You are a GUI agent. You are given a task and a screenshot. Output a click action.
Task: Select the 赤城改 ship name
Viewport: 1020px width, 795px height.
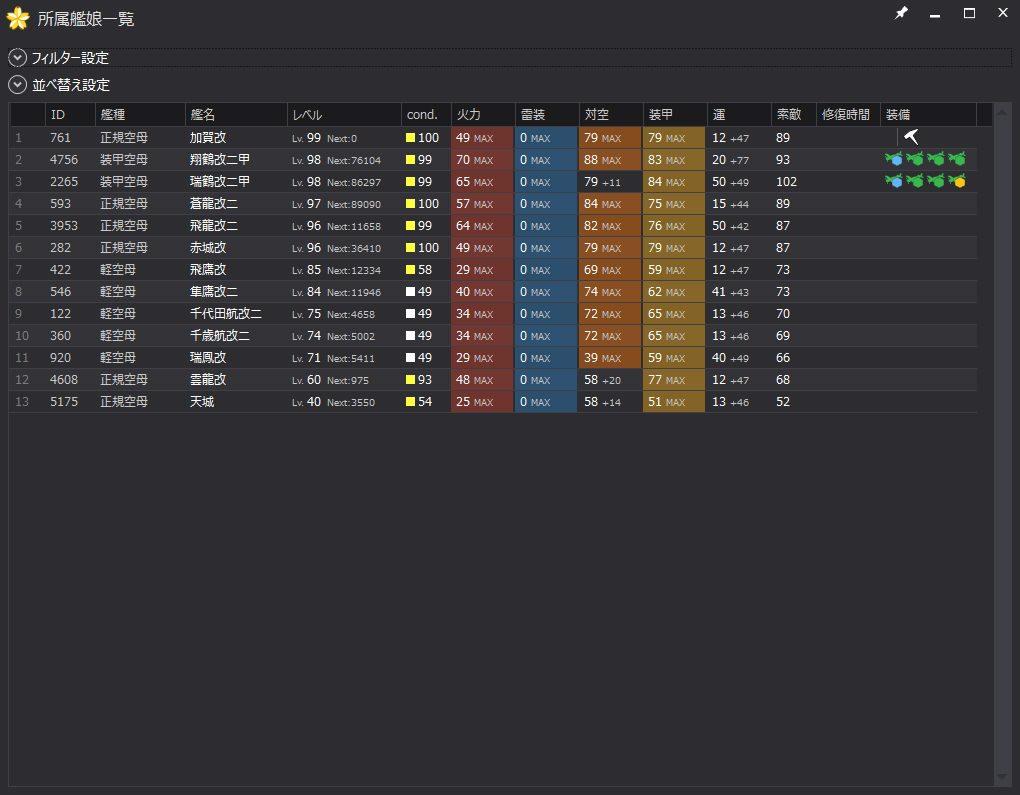(x=208, y=248)
